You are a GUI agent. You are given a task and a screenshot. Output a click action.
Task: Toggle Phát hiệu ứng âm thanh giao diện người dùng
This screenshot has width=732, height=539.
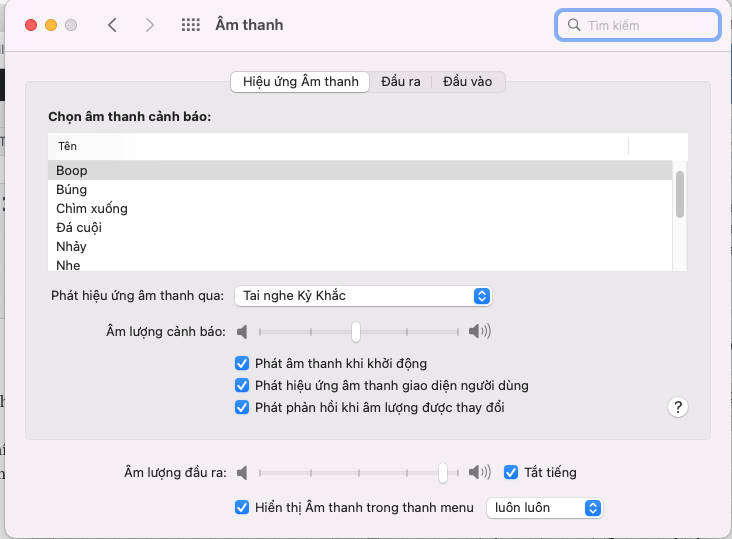click(x=242, y=385)
